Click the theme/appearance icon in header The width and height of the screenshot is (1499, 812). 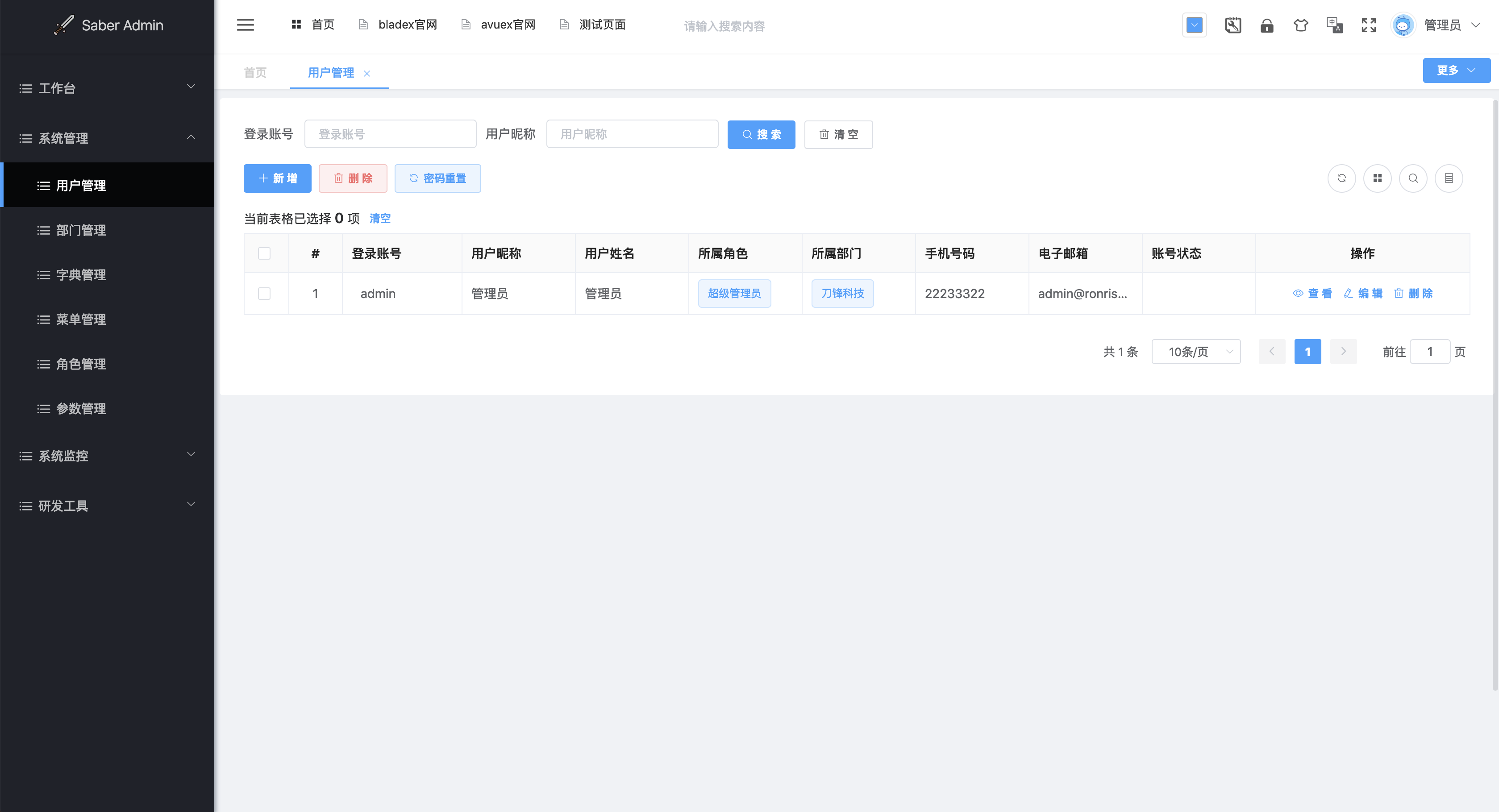[x=1300, y=25]
